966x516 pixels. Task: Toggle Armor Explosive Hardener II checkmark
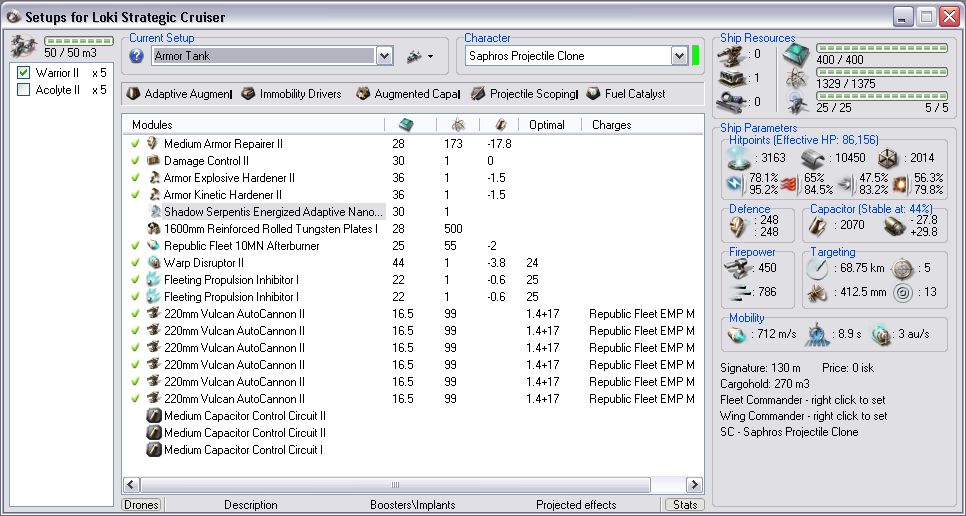136,178
